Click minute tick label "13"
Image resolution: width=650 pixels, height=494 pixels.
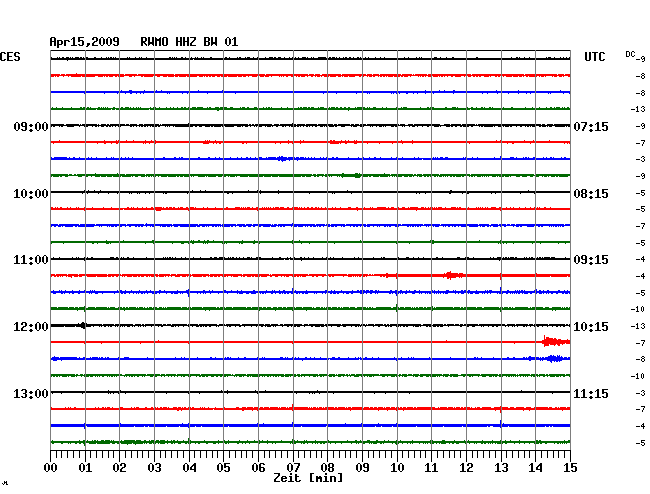[501, 467]
